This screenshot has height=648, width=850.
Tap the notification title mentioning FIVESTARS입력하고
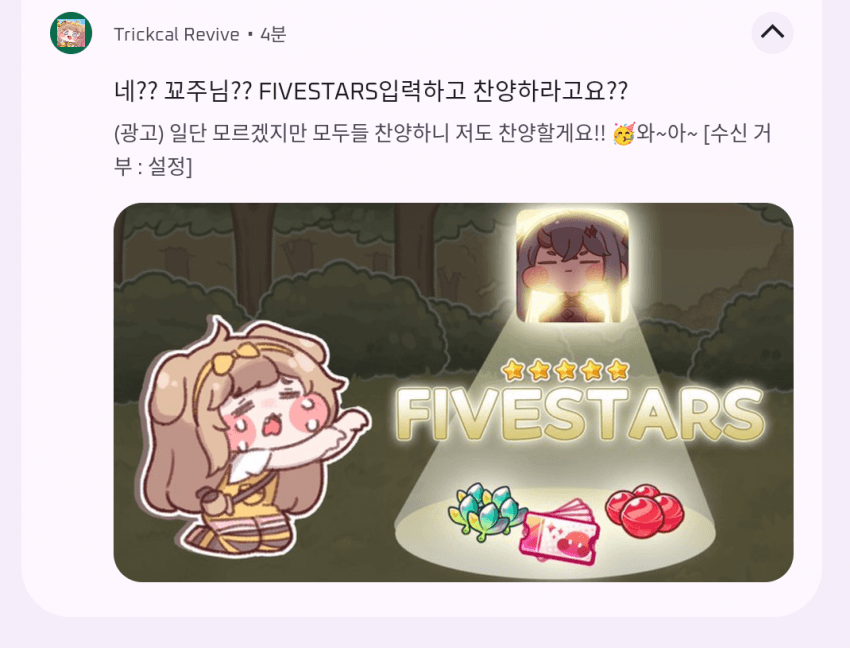(x=371, y=91)
